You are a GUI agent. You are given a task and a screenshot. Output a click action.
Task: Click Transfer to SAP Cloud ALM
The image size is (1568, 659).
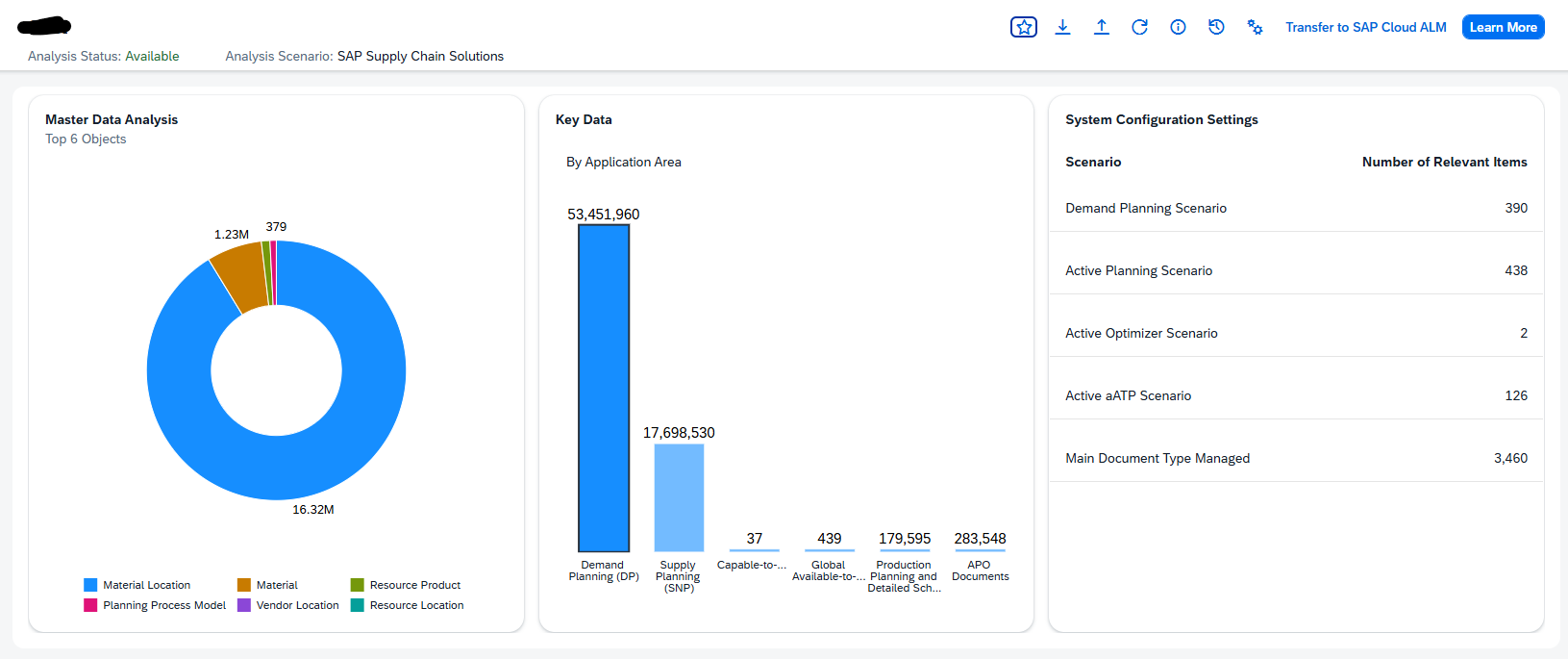click(x=1365, y=27)
